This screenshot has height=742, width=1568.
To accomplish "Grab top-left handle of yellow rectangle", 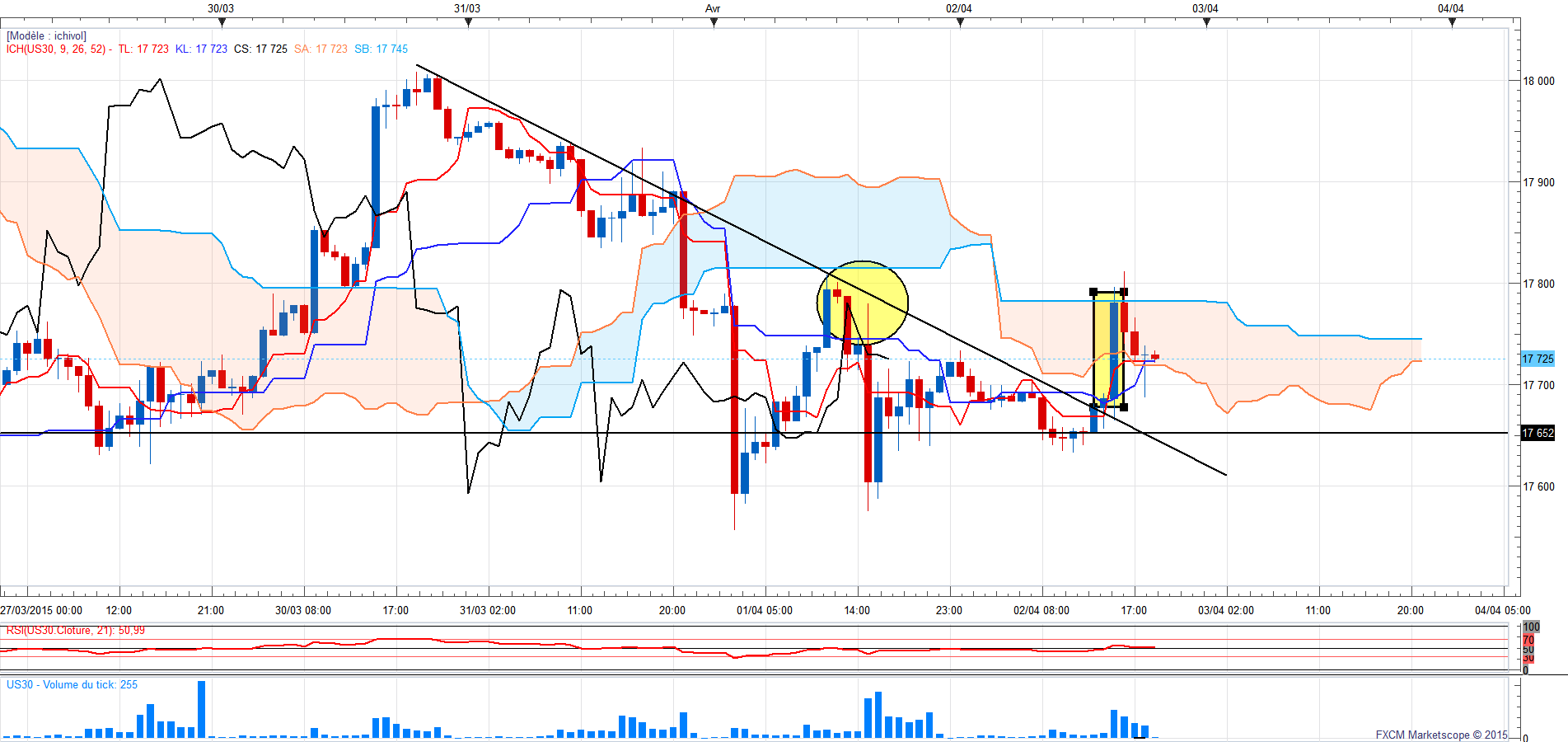I will 1093,292.
